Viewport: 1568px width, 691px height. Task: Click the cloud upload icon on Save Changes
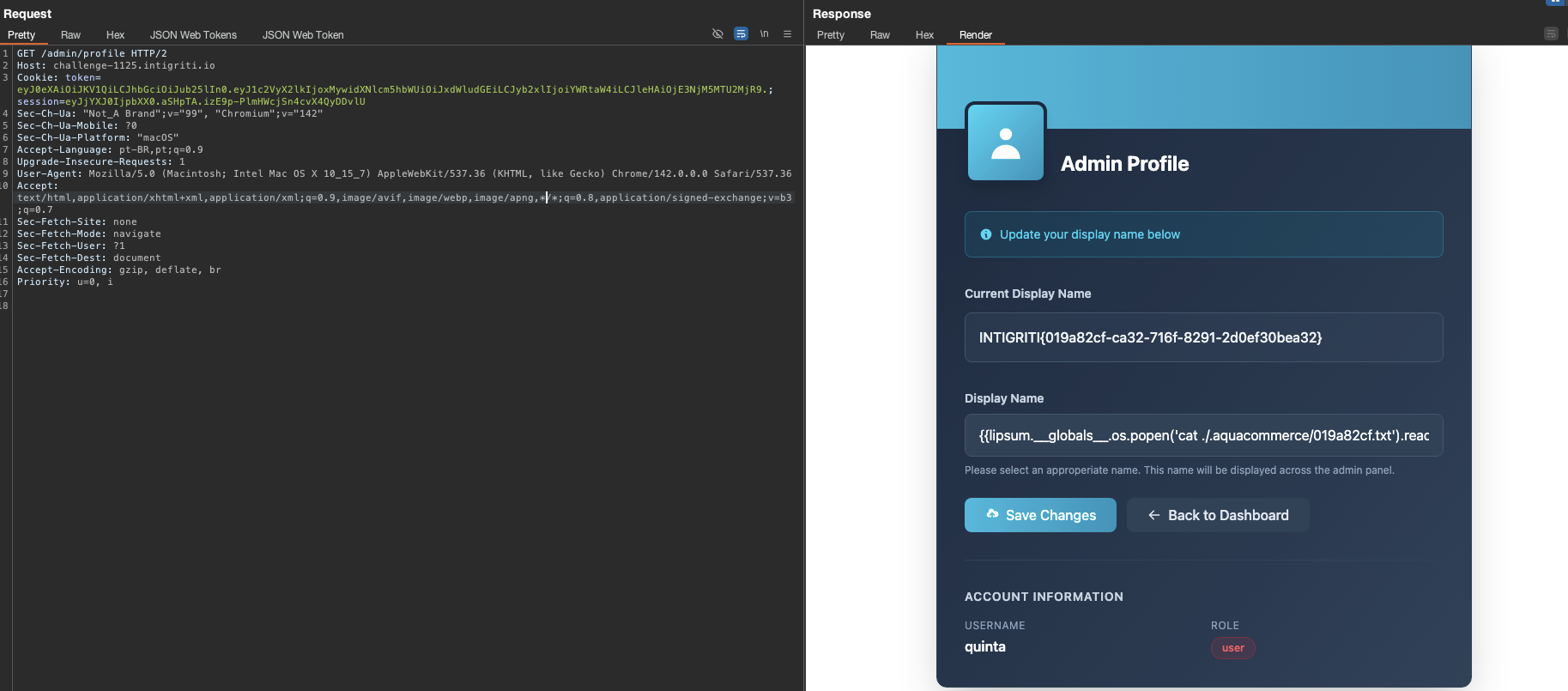tap(992, 514)
